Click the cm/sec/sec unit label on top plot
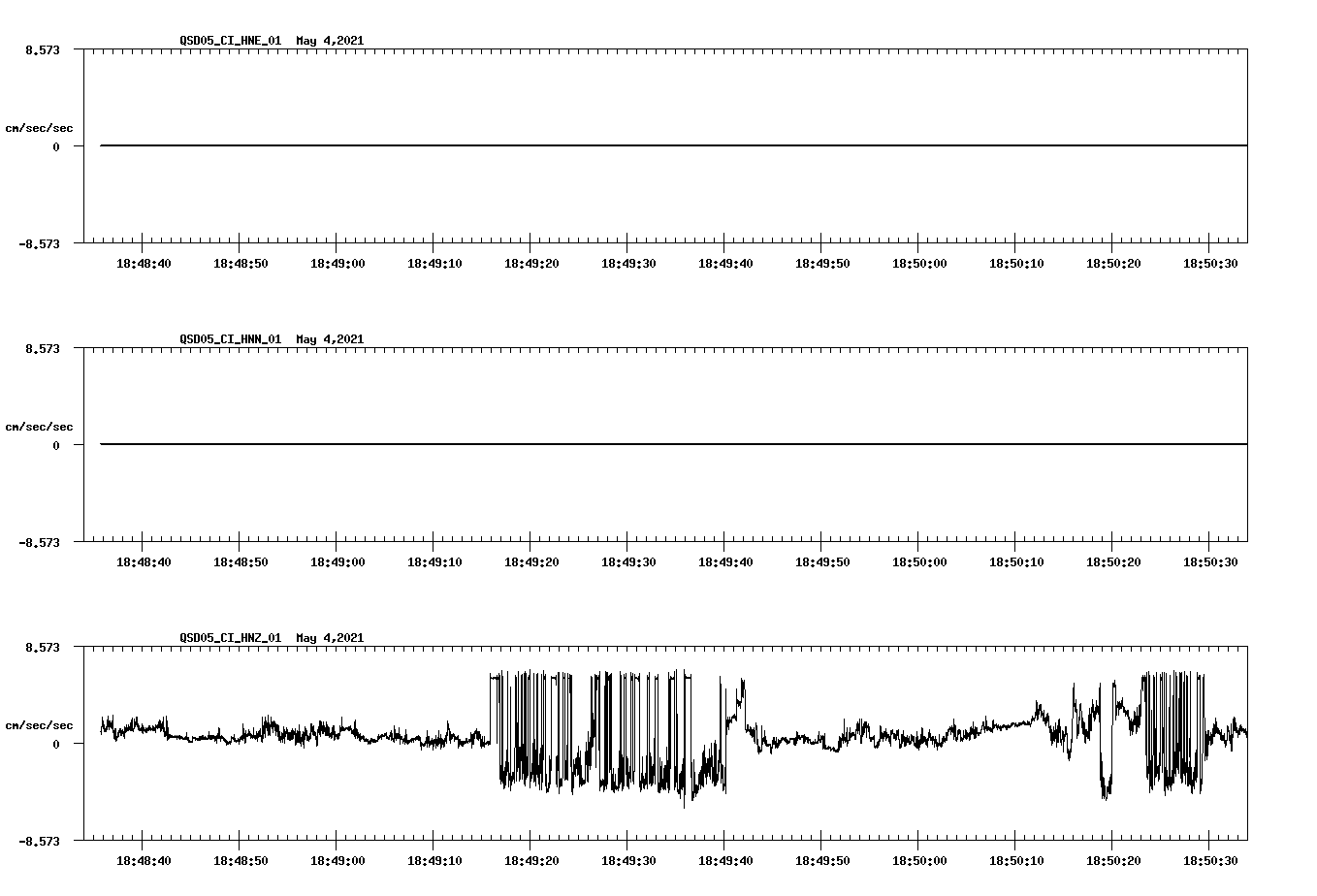1317x896 pixels. [x=40, y=127]
